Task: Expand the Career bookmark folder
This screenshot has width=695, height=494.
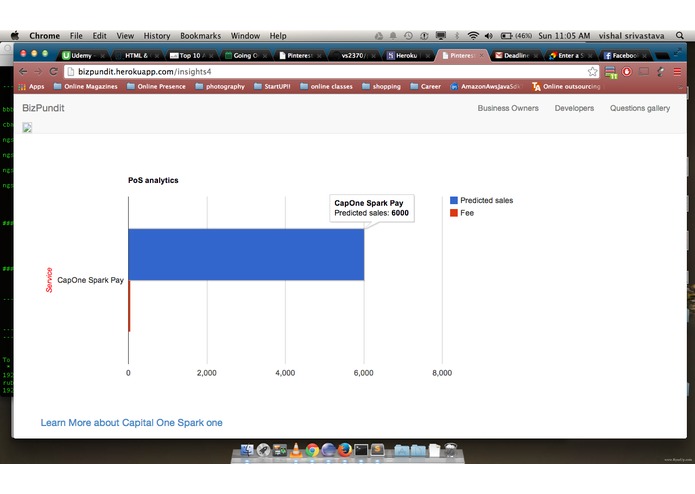Action: click(x=426, y=86)
